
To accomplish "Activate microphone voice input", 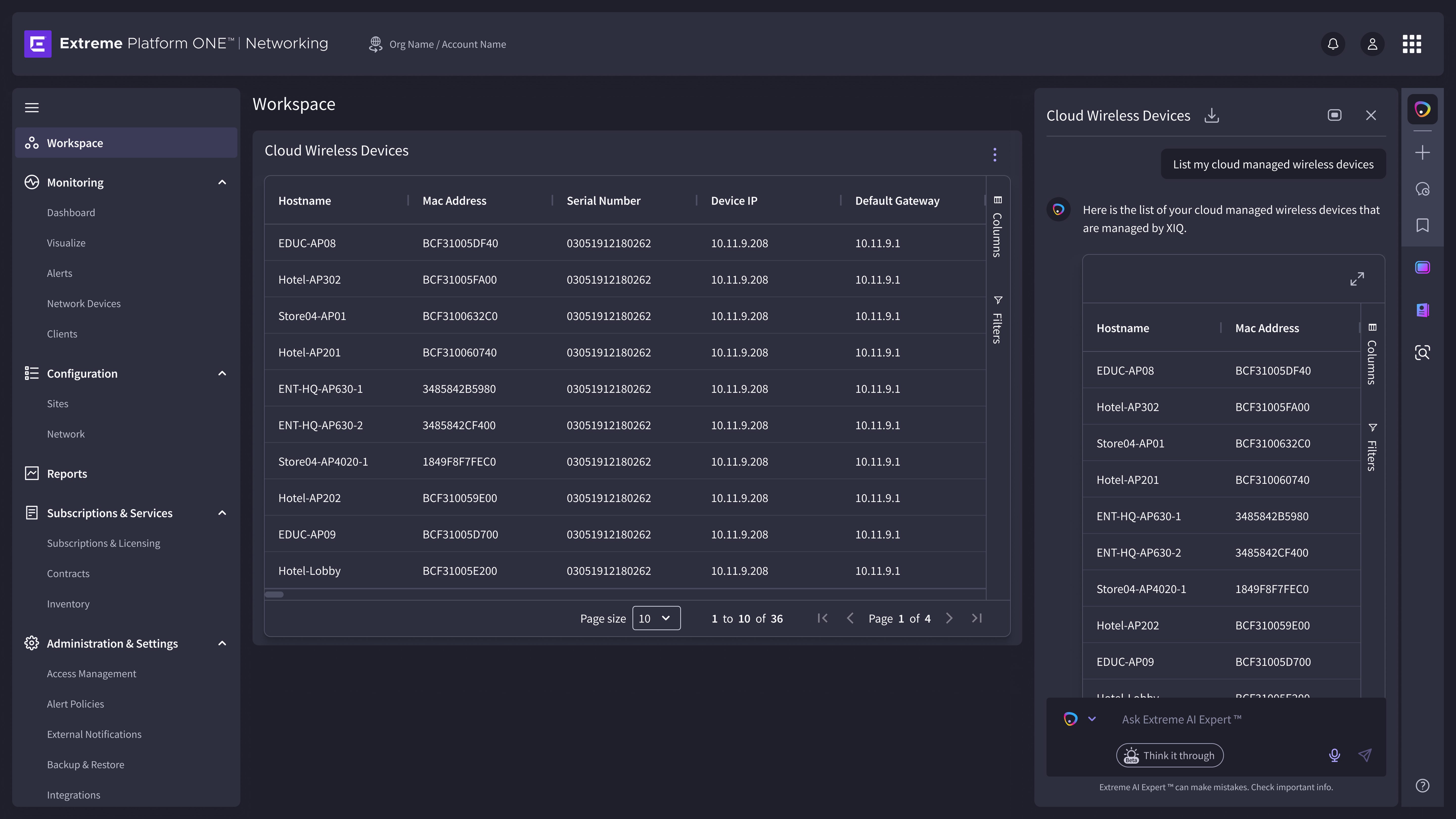I will tap(1334, 755).
